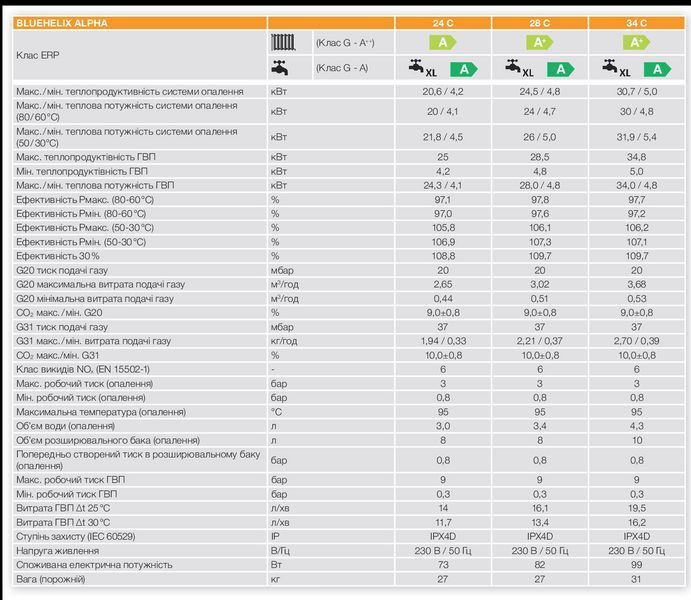Click 'Вага (порожній)' row label

[50, 579]
